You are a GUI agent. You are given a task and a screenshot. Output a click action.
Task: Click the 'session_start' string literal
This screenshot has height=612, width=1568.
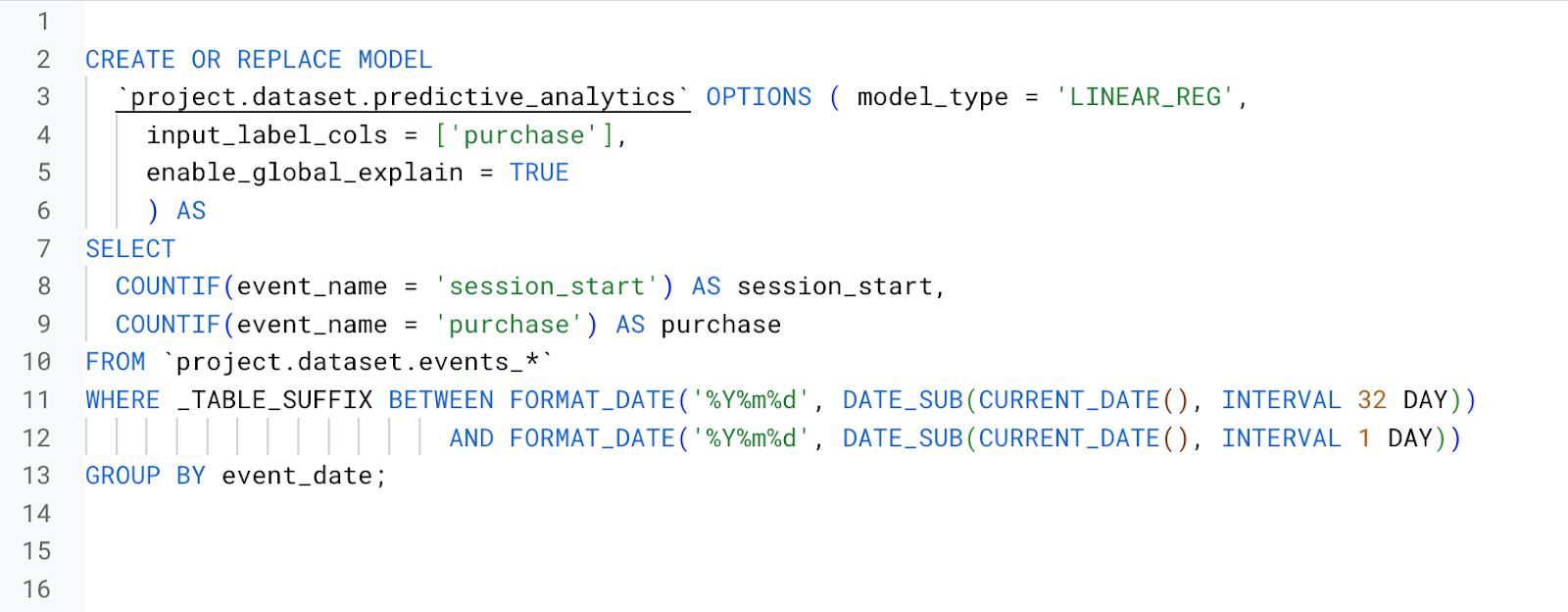pyautogui.click(x=547, y=286)
